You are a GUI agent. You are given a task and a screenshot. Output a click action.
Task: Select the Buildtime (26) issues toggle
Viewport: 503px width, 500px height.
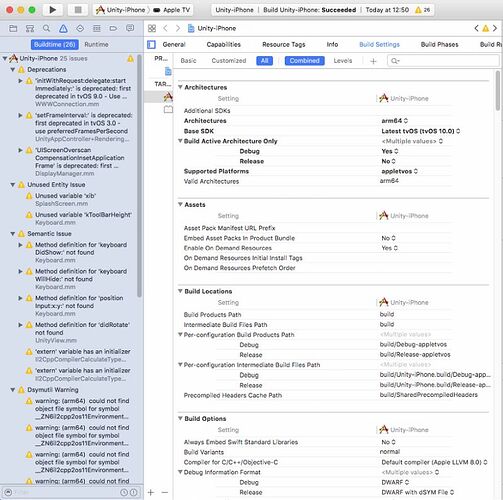[55, 44]
